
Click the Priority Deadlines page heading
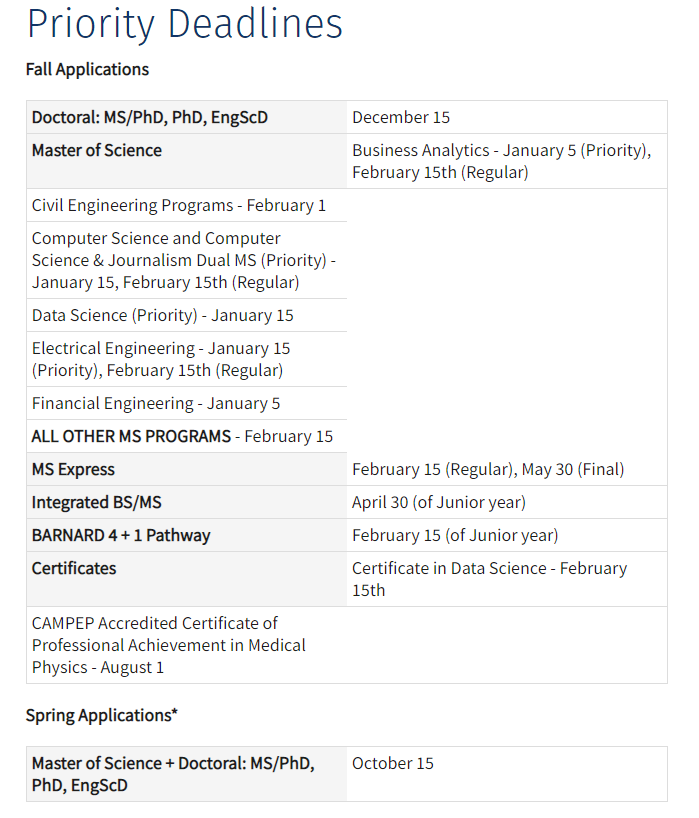184,25
